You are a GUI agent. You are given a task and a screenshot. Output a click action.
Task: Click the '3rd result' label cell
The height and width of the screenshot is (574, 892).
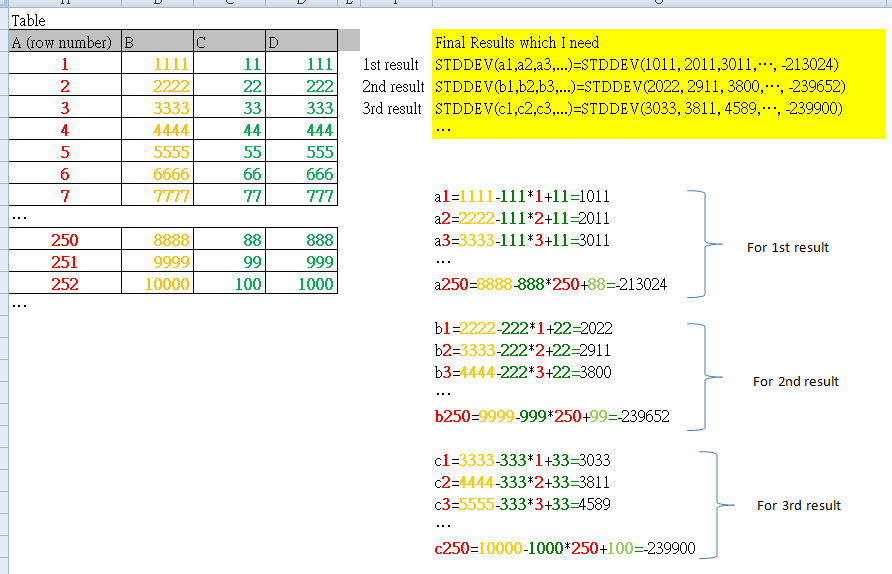tap(393, 108)
